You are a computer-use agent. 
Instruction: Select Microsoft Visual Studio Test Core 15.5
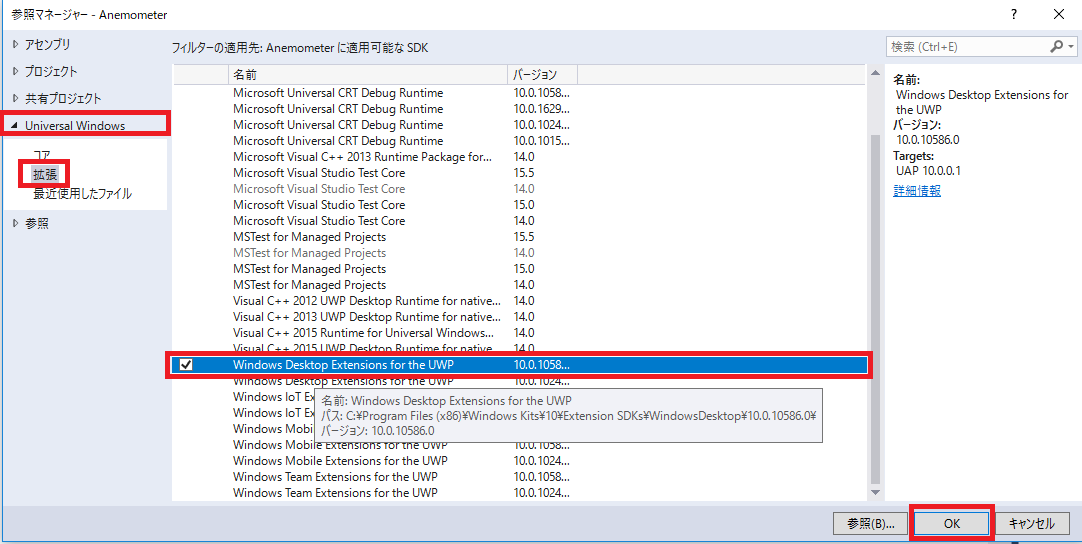click(518, 173)
